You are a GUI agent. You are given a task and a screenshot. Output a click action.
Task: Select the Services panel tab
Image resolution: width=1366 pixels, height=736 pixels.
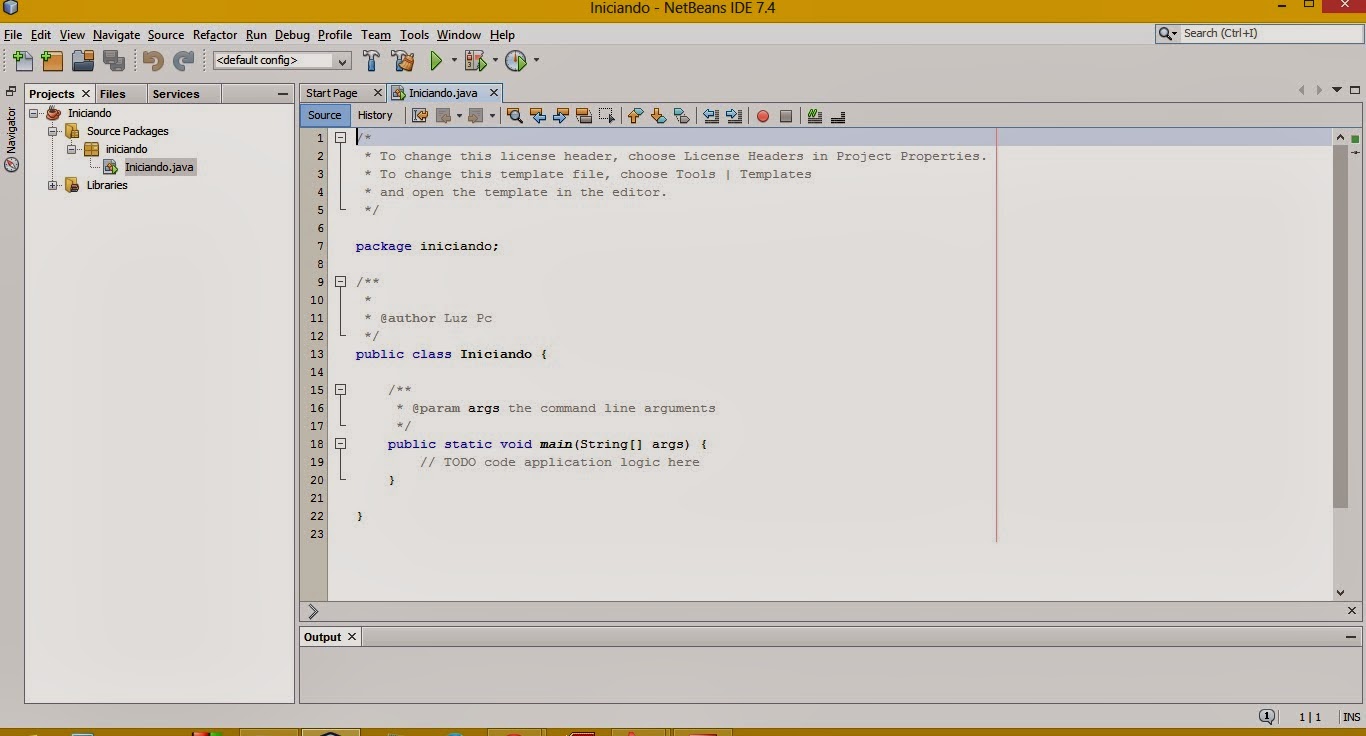(177, 93)
